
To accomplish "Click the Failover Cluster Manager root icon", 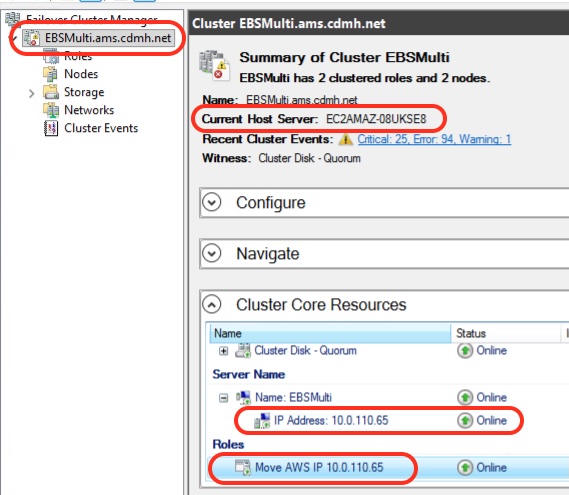I will (x=13, y=19).
